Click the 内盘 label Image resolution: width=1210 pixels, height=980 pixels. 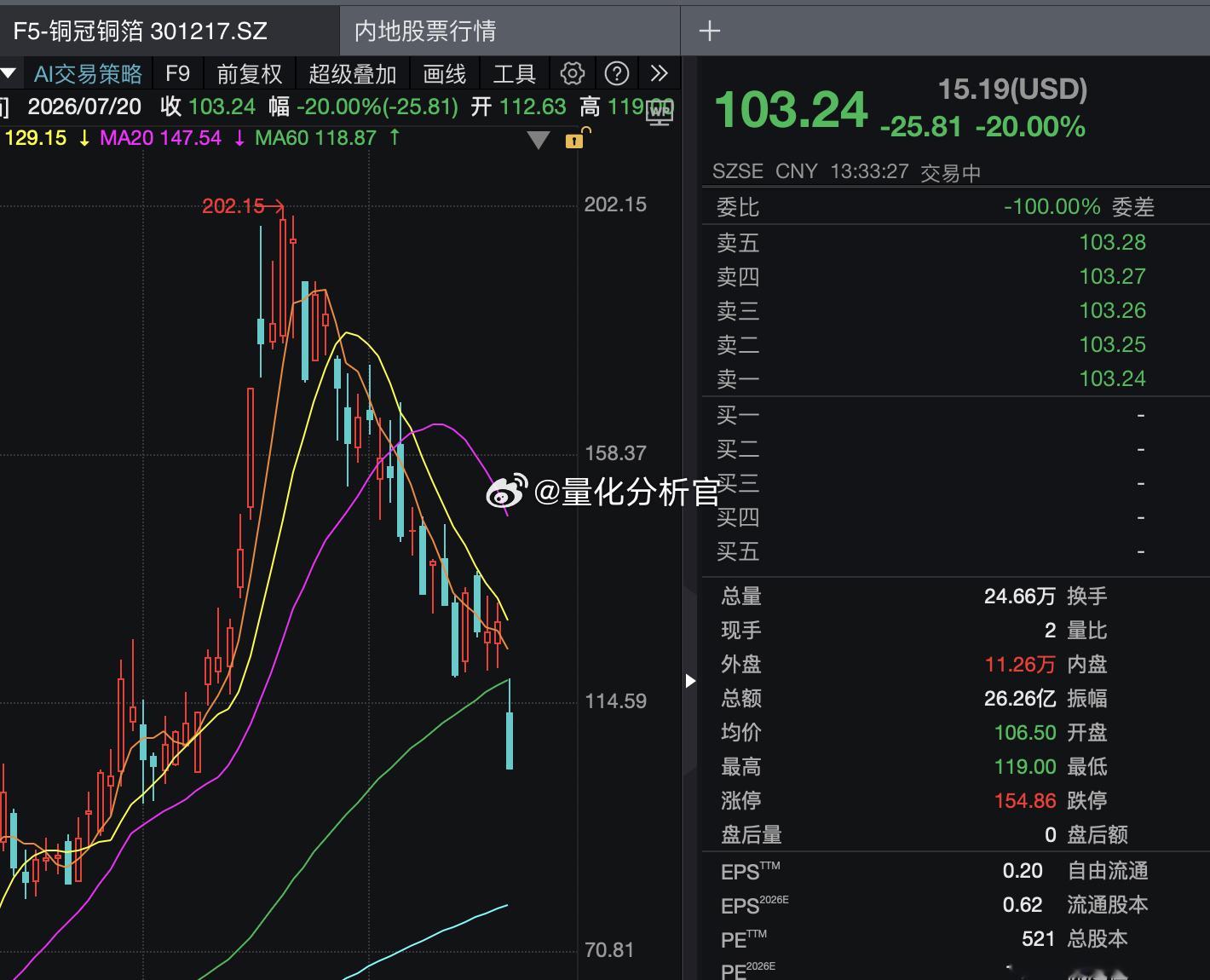click(1087, 665)
